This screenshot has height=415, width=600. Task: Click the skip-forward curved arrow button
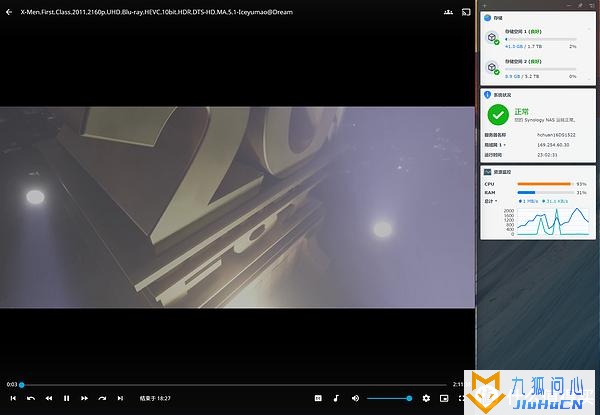[102, 398]
